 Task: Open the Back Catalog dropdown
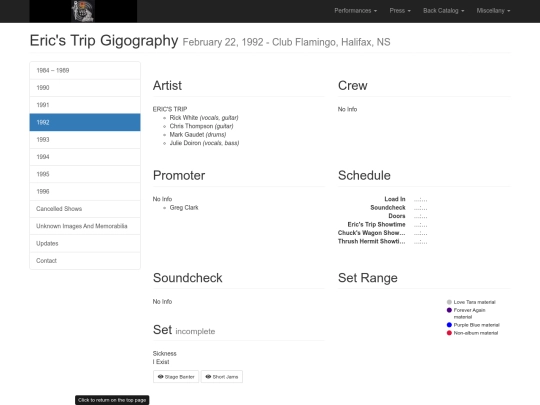click(443, 11)
